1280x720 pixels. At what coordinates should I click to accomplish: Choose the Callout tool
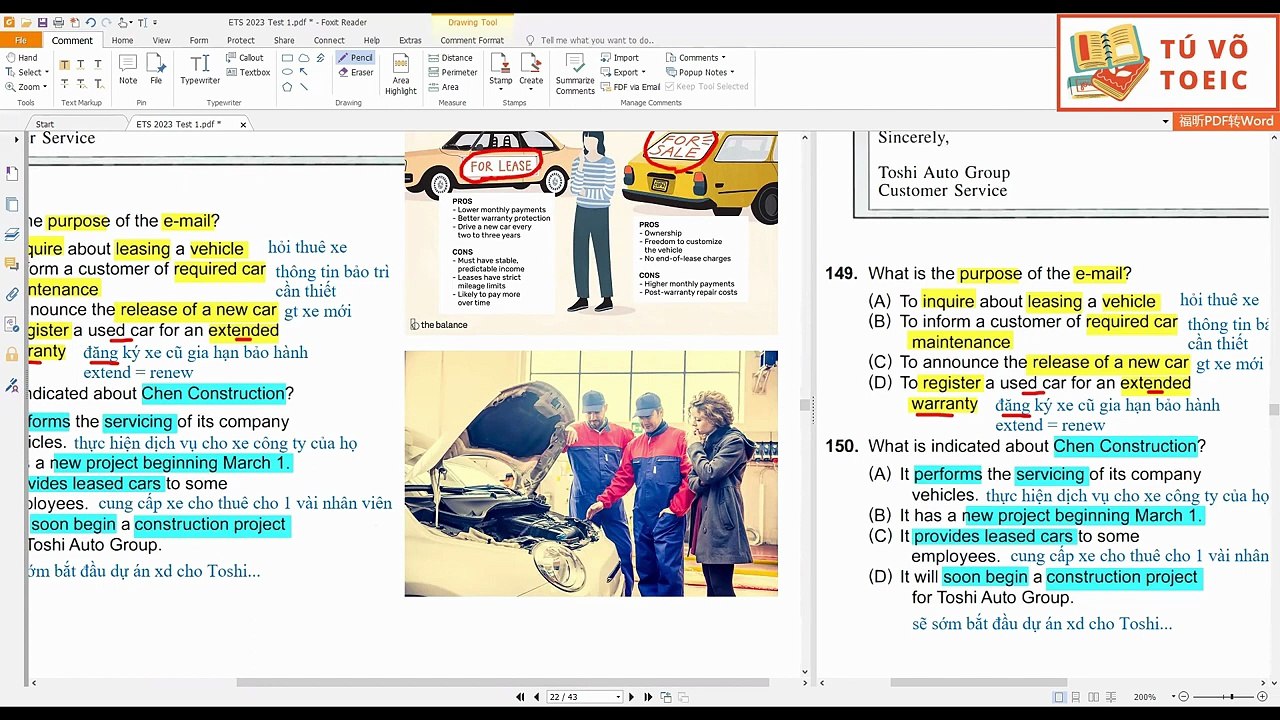coord(245,58)
